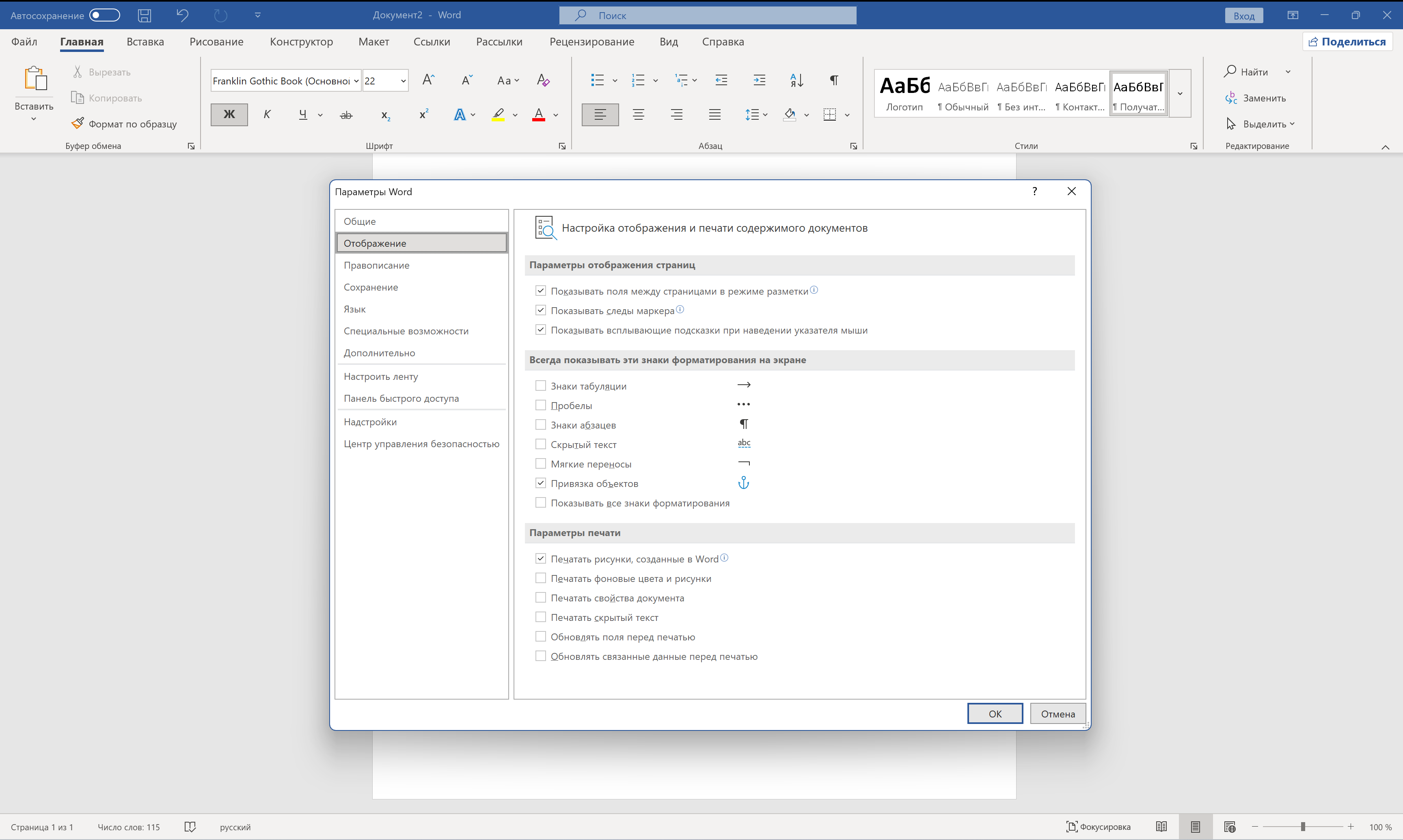The width and height of the screenshot is (1403, 840).
Task: Expand the Styles gallery arrow
Action: click(x=1180, y=94)
